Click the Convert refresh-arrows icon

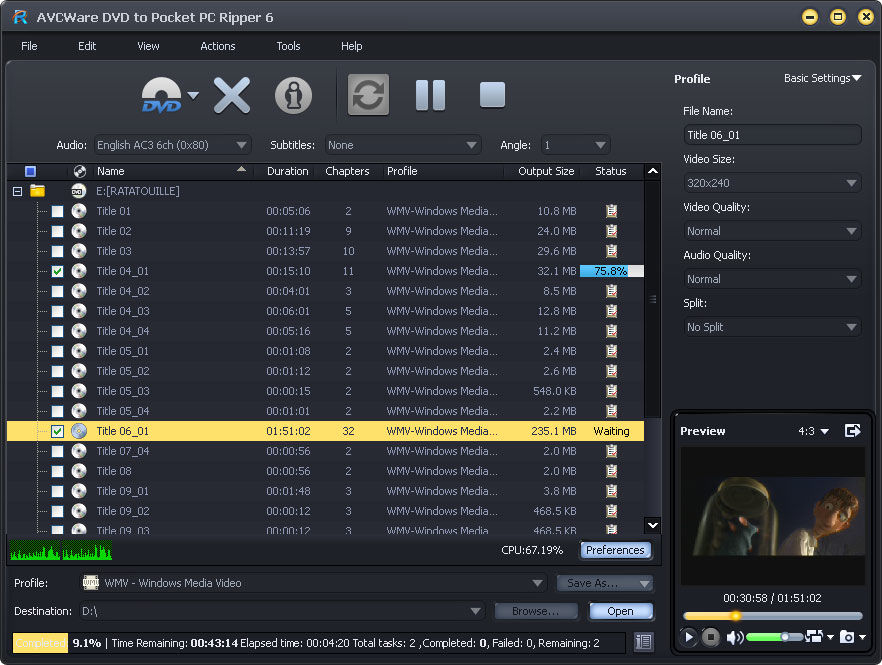(x=368, y=95)
